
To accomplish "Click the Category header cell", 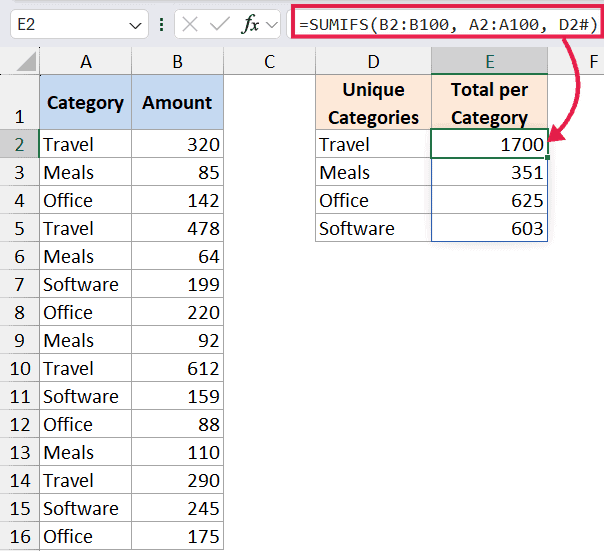I will point(86,102).
